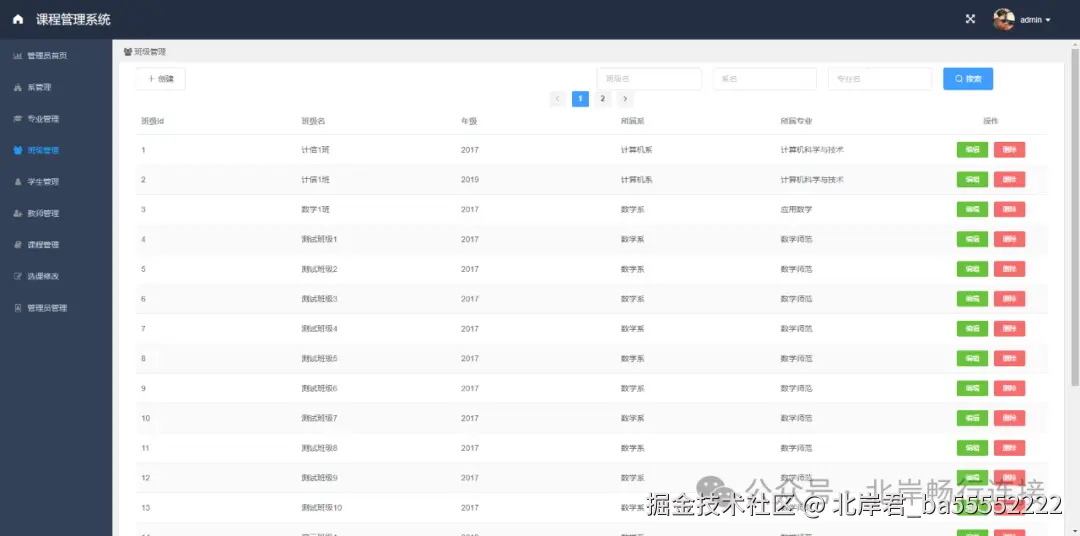Viewport: 1080px width, 536px height.
Task: Click the 创建 button
Action: click(x=160, y=79)
